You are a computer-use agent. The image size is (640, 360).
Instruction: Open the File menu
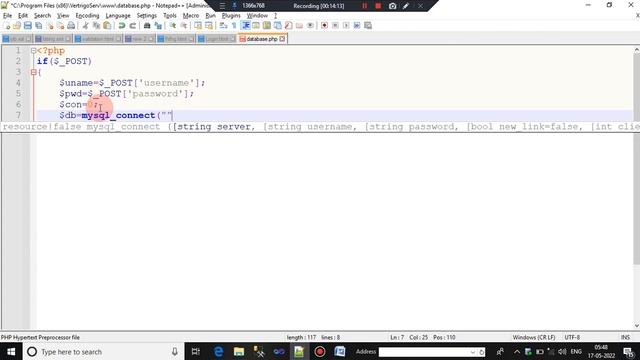(x=7, y=16)
